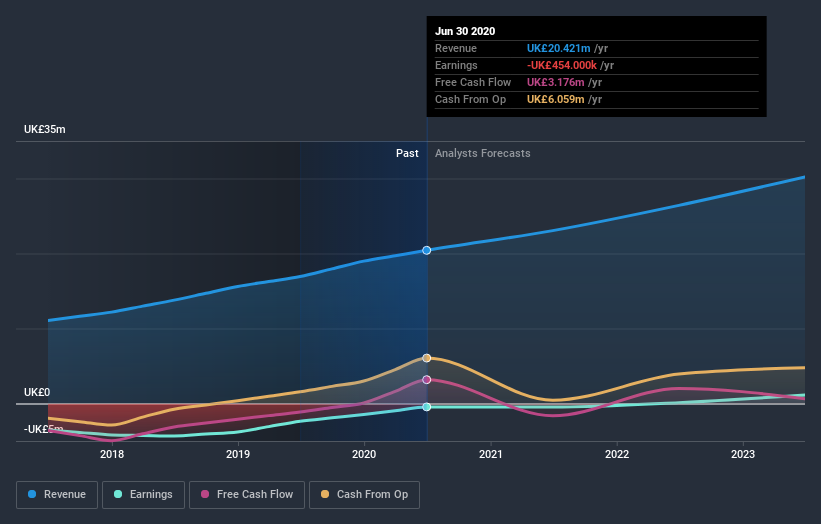The width and height of the screenshot is (821, 524).
Task: Click the UK£3.176m free cash flow value
Action: point(556,82)
